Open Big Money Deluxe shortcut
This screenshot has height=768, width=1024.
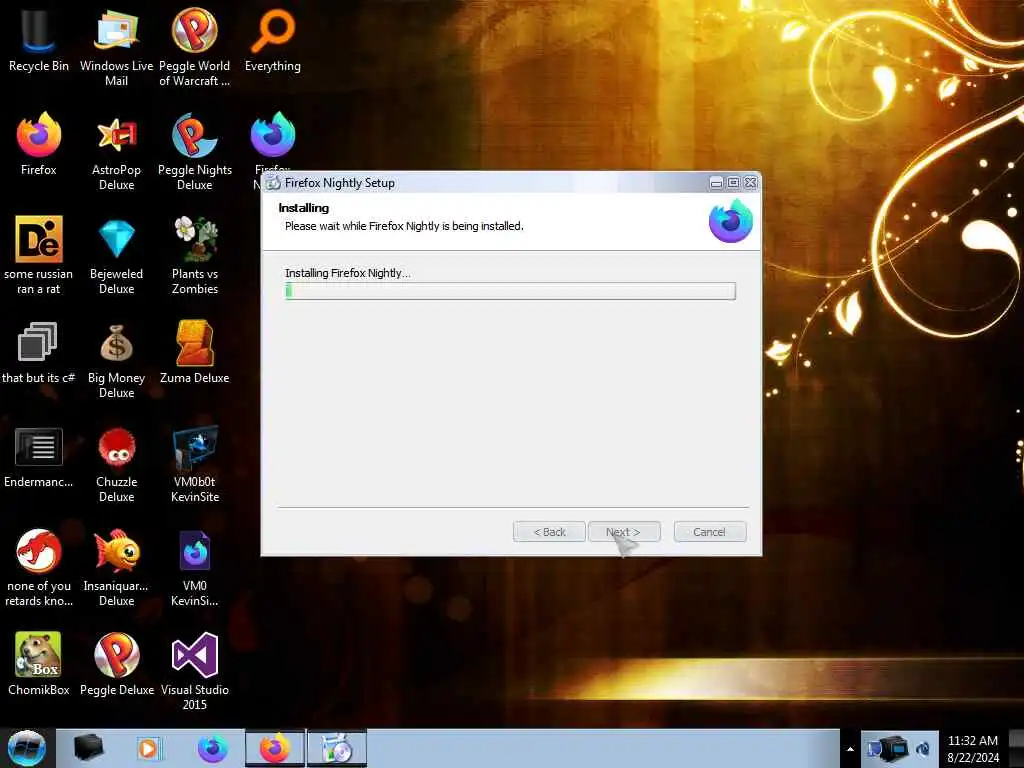pyautogui.click(x=116, y=359)
